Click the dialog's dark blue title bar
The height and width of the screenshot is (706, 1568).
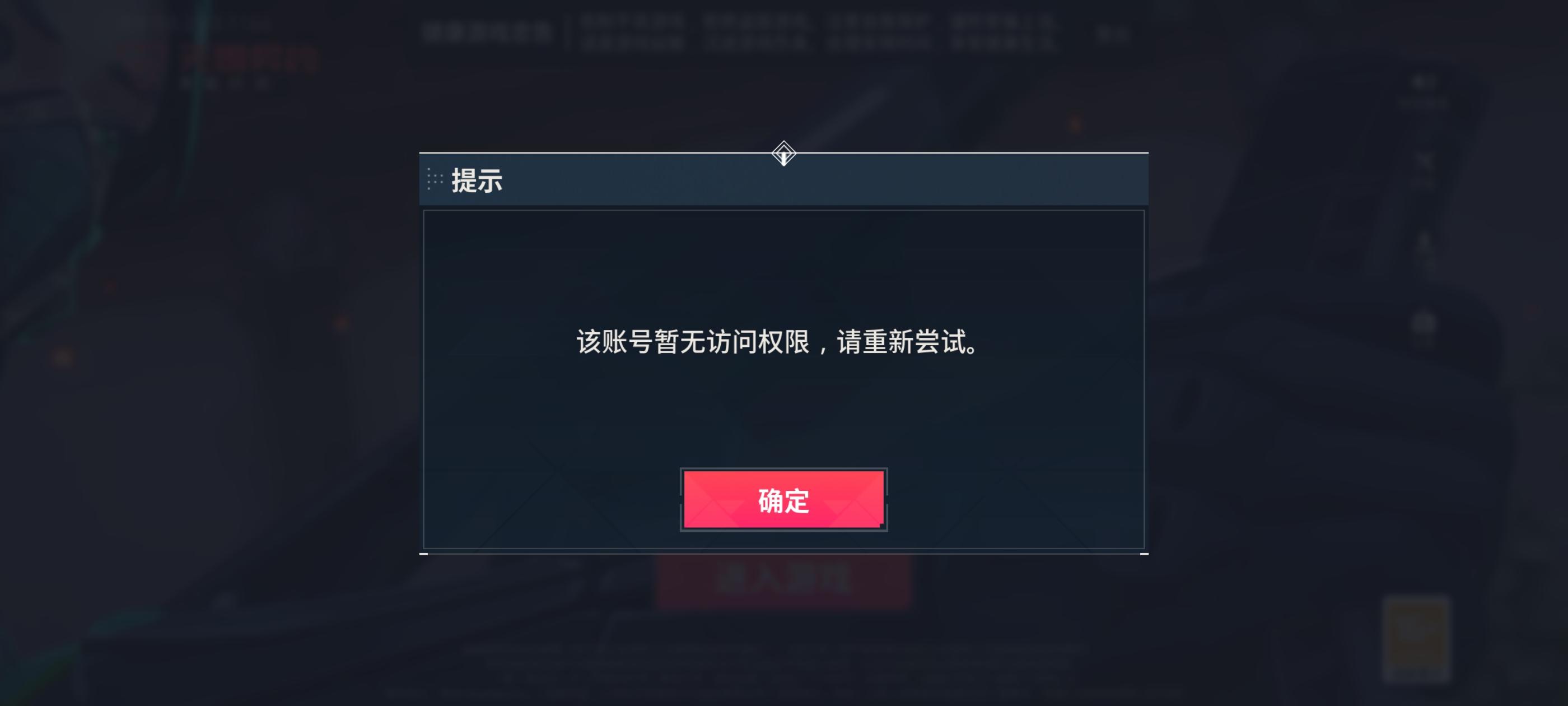tap(783, 179)
